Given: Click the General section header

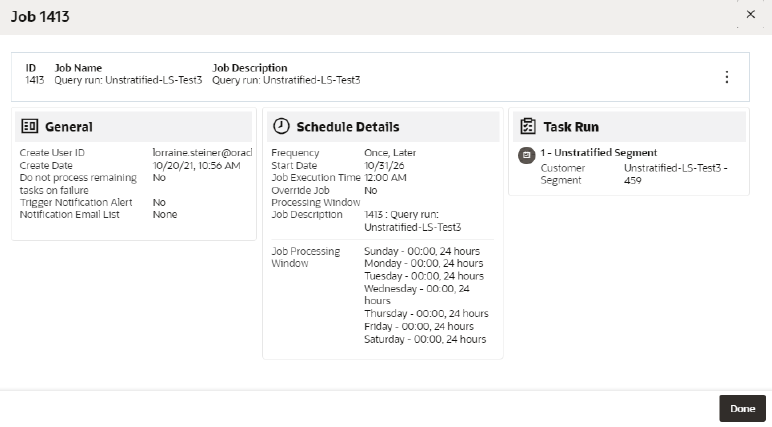Looking at the screenshot, I should pyautogui.click(x=133, y=127).
